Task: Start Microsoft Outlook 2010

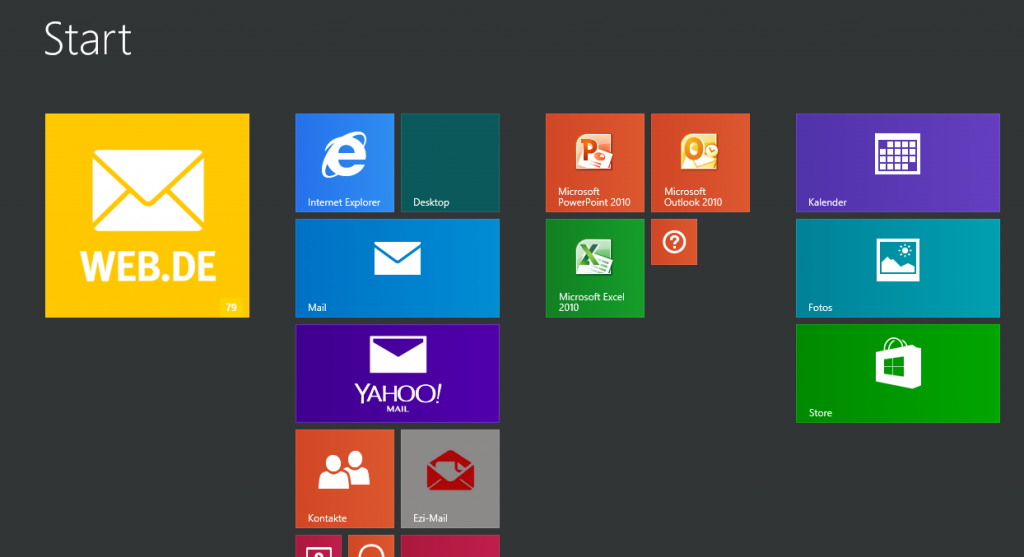Action: [x=700, y=162]
